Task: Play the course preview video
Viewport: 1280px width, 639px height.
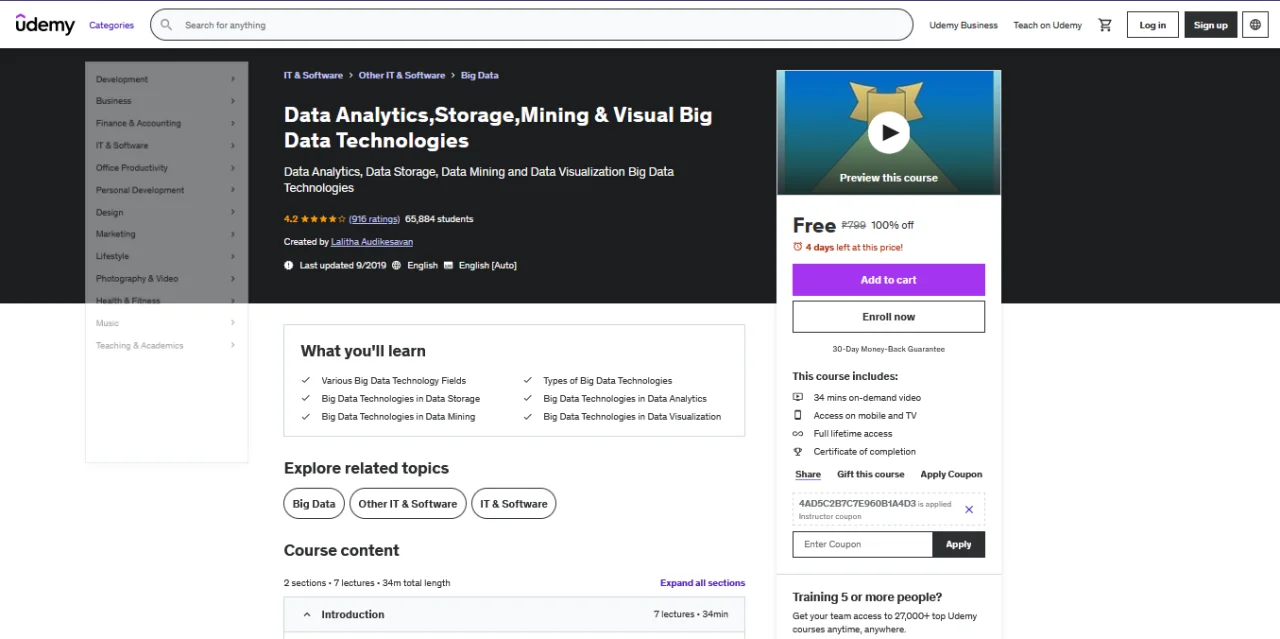Action: [x=888, y=132]
